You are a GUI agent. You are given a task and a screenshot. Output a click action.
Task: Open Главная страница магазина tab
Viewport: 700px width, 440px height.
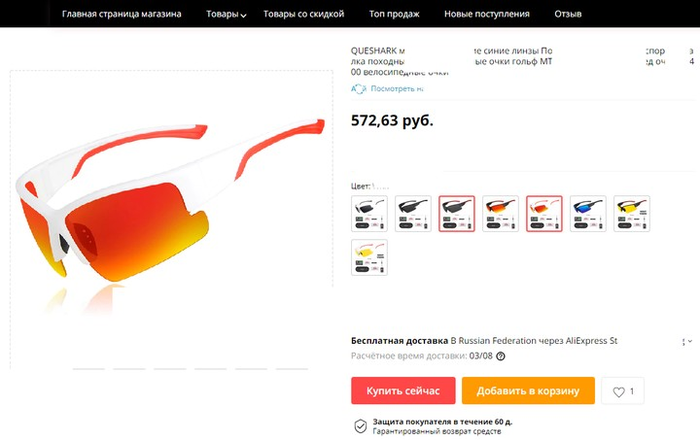[x=121, y=14]
